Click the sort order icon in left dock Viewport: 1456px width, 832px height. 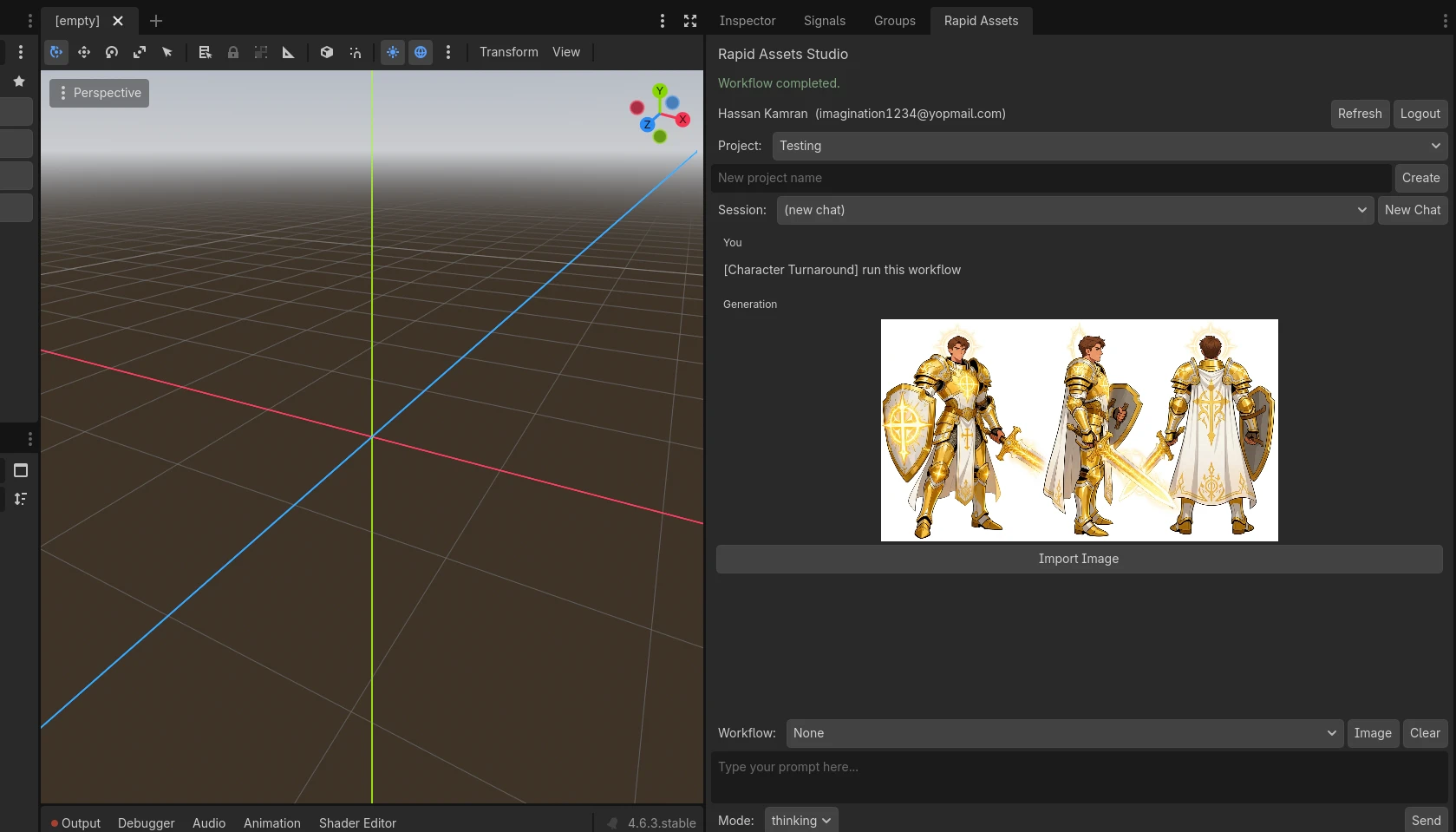click(x=21, y=499)
